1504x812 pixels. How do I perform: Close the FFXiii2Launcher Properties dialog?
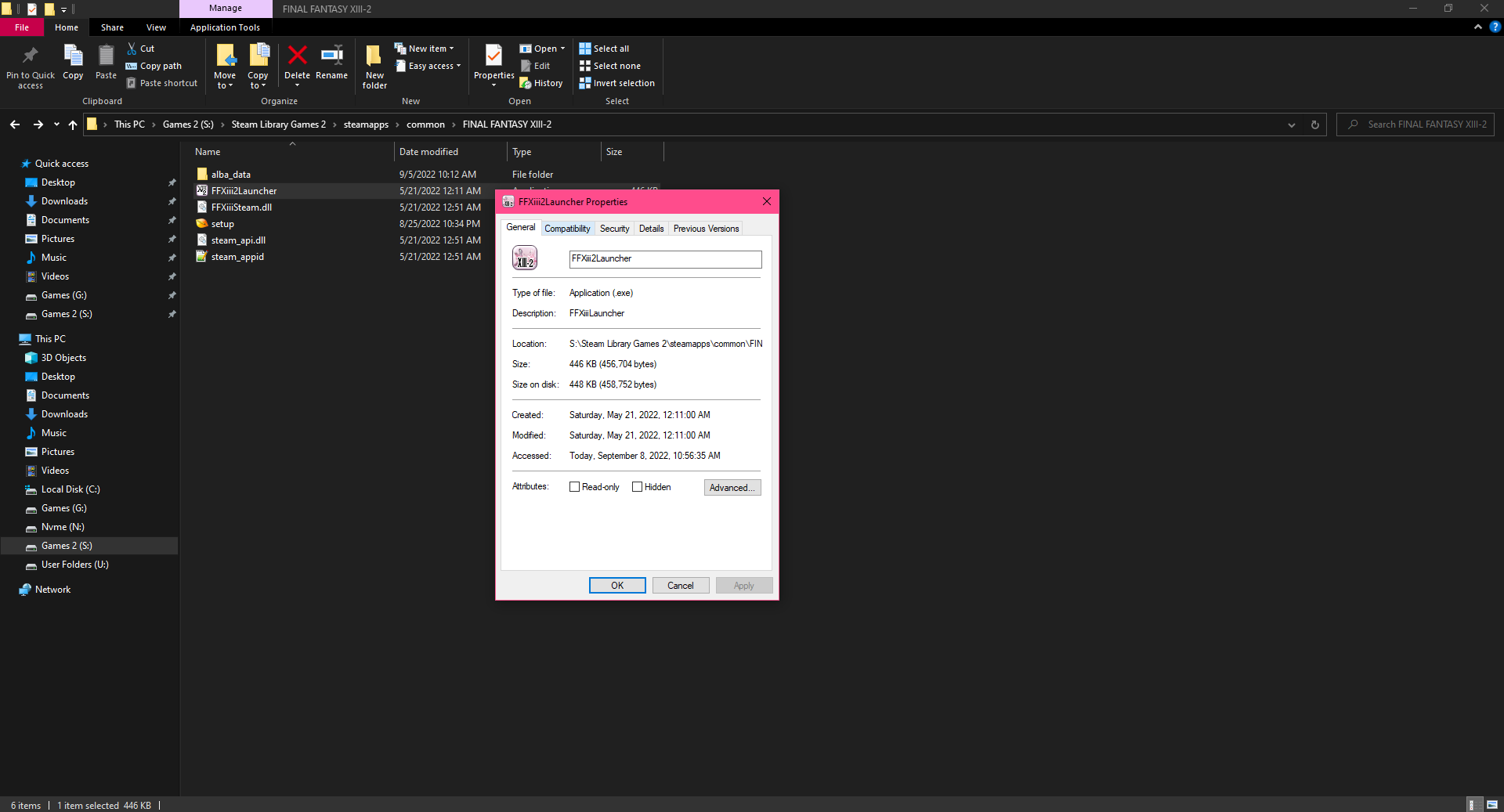767,201
